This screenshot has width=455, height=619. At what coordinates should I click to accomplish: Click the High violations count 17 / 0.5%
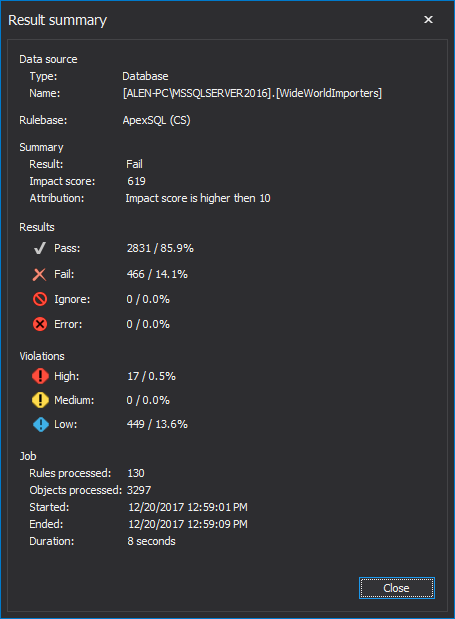point(151,376)
